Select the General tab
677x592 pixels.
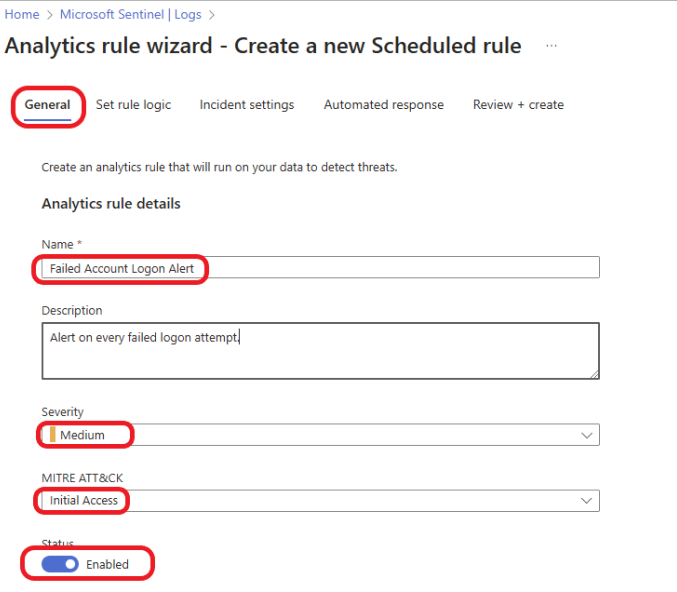[47, 105]
